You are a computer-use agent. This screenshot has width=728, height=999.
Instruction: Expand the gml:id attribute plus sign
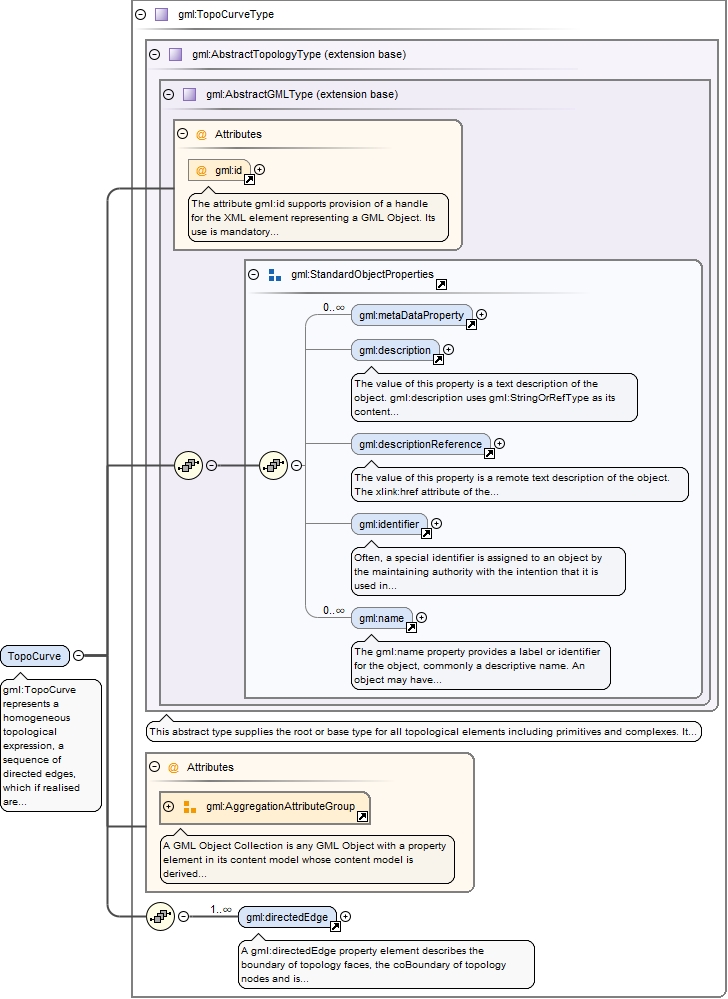260,169
